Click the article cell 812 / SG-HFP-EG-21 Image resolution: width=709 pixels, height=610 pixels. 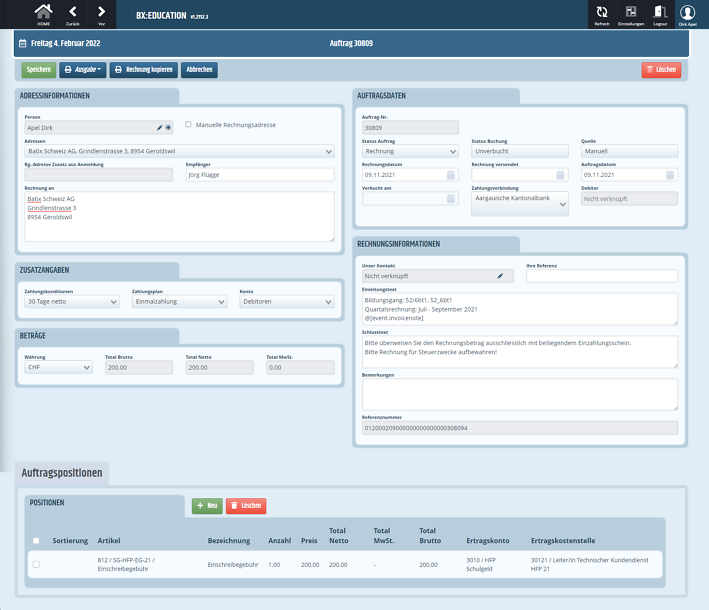pyautogui.click(x=126, y=564)
